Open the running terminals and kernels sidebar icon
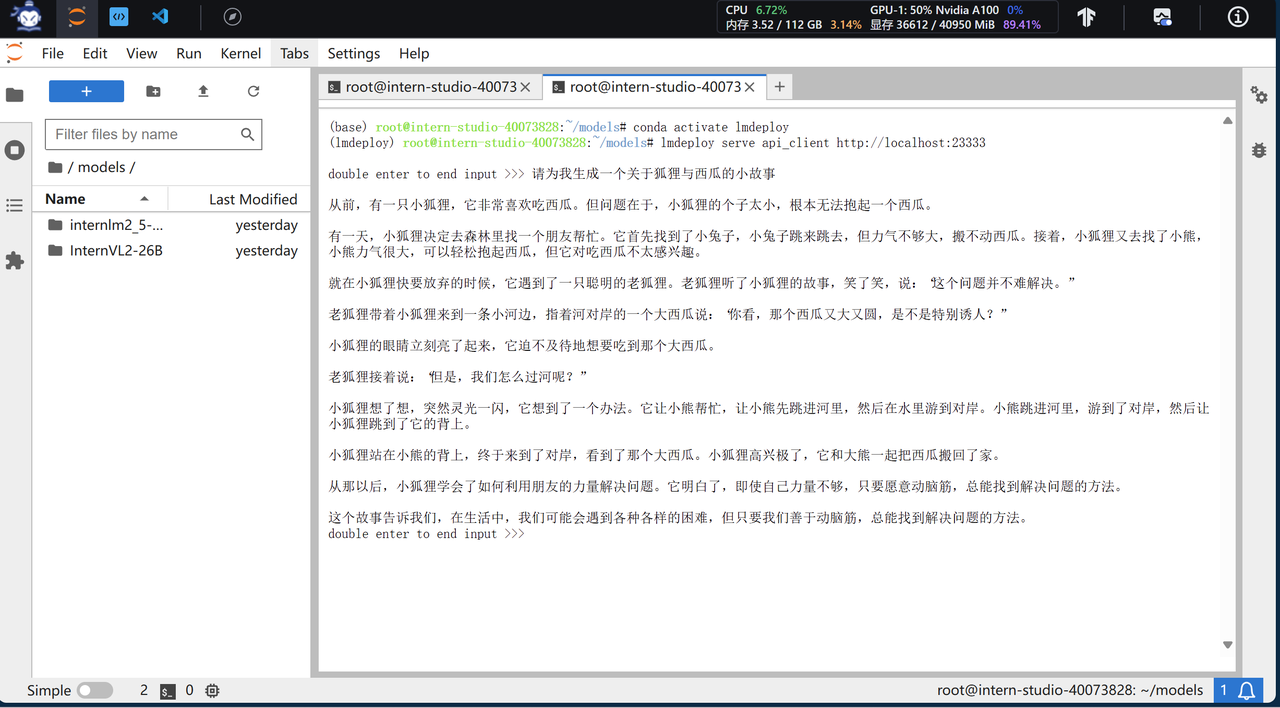Screen dimensions: 1280x708 15,150
